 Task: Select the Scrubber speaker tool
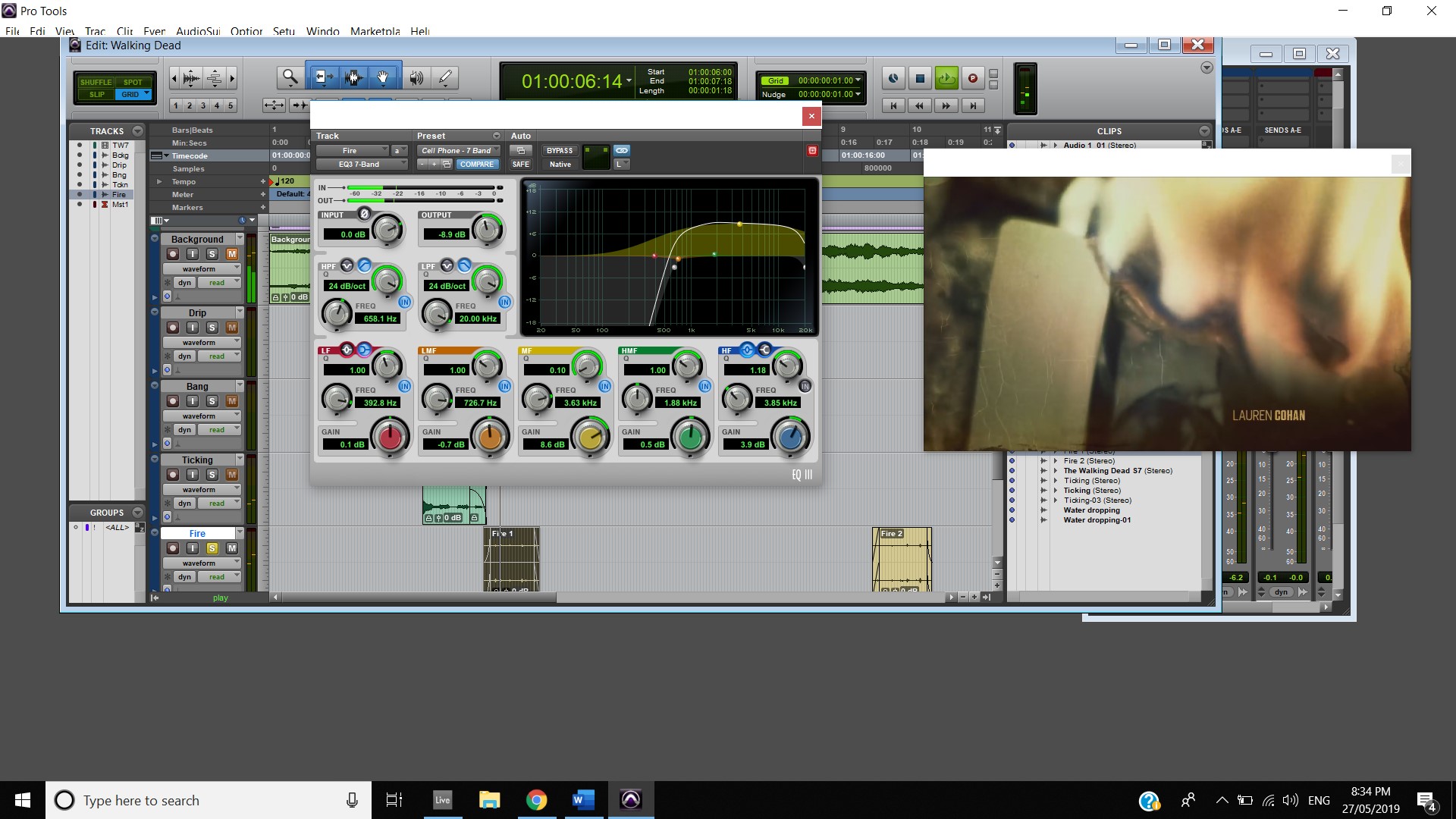(416, 77)
